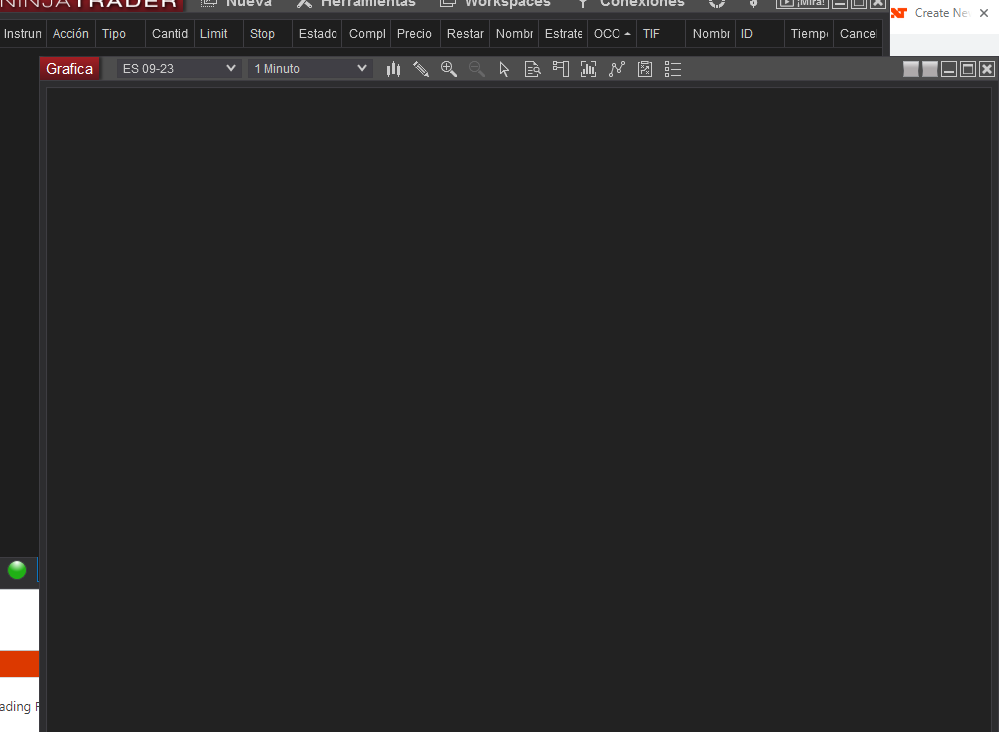Close the Grafica chart window
The width and height of the screenshot is (999, 732).
click(x=987, y=69)
